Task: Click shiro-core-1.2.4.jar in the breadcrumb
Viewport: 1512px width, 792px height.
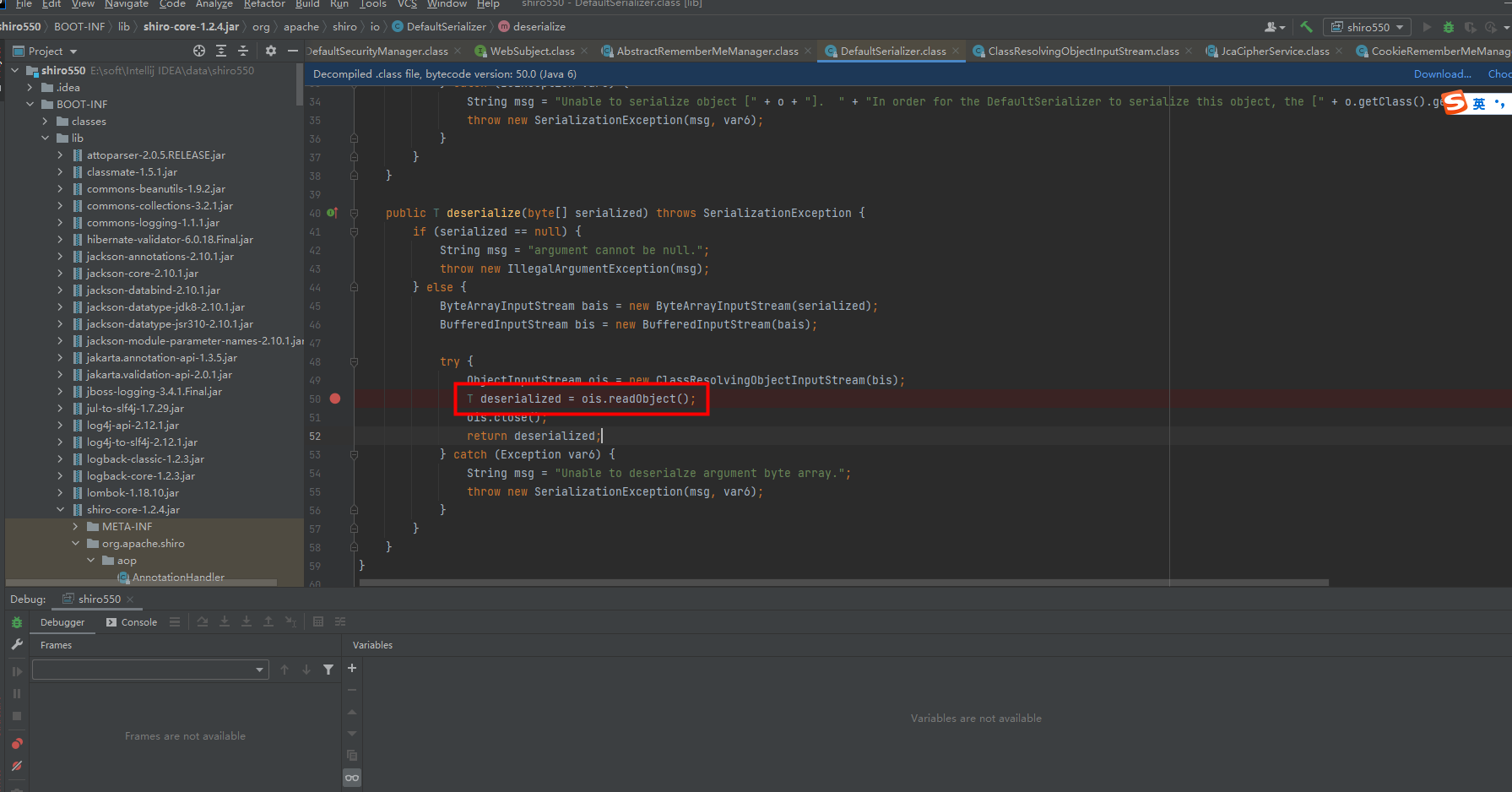Action: click(x=191, y=27)
